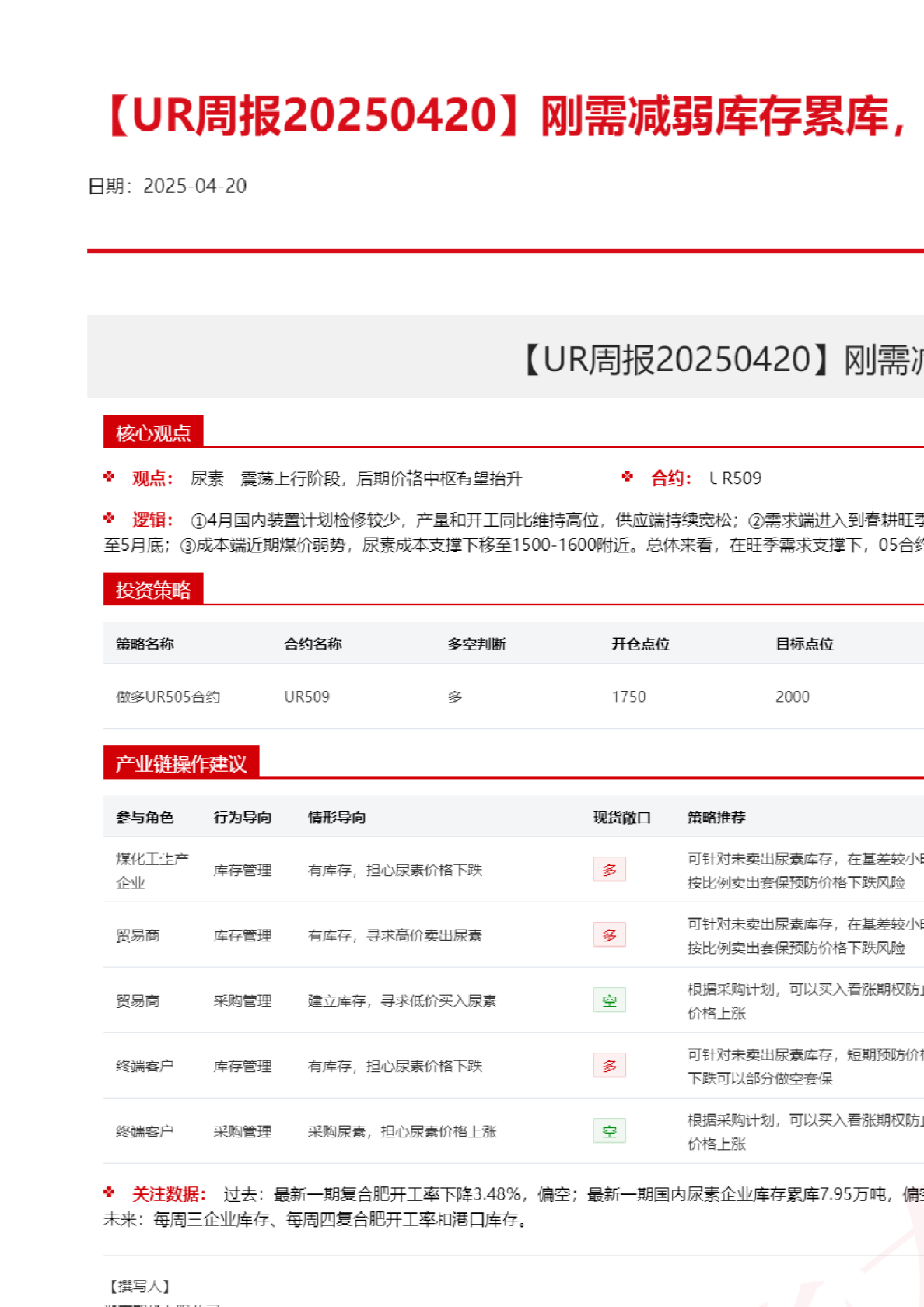Click the 做多UR505合约 strategy name cell

point(168,697)
